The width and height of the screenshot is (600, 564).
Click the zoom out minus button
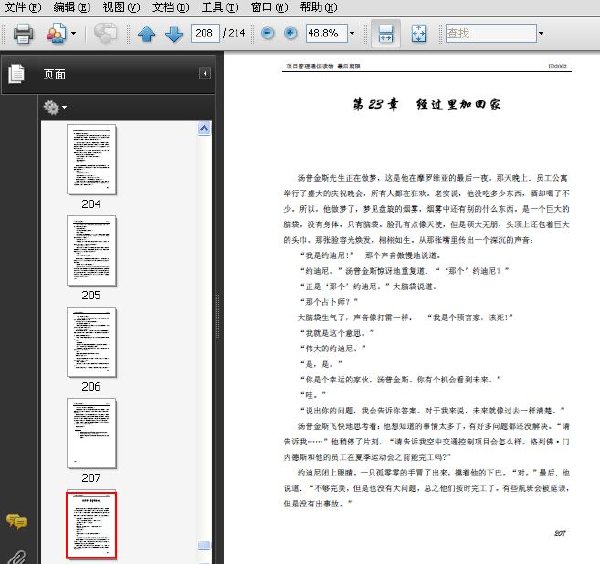pyautogui.click(x=268, y=33)
